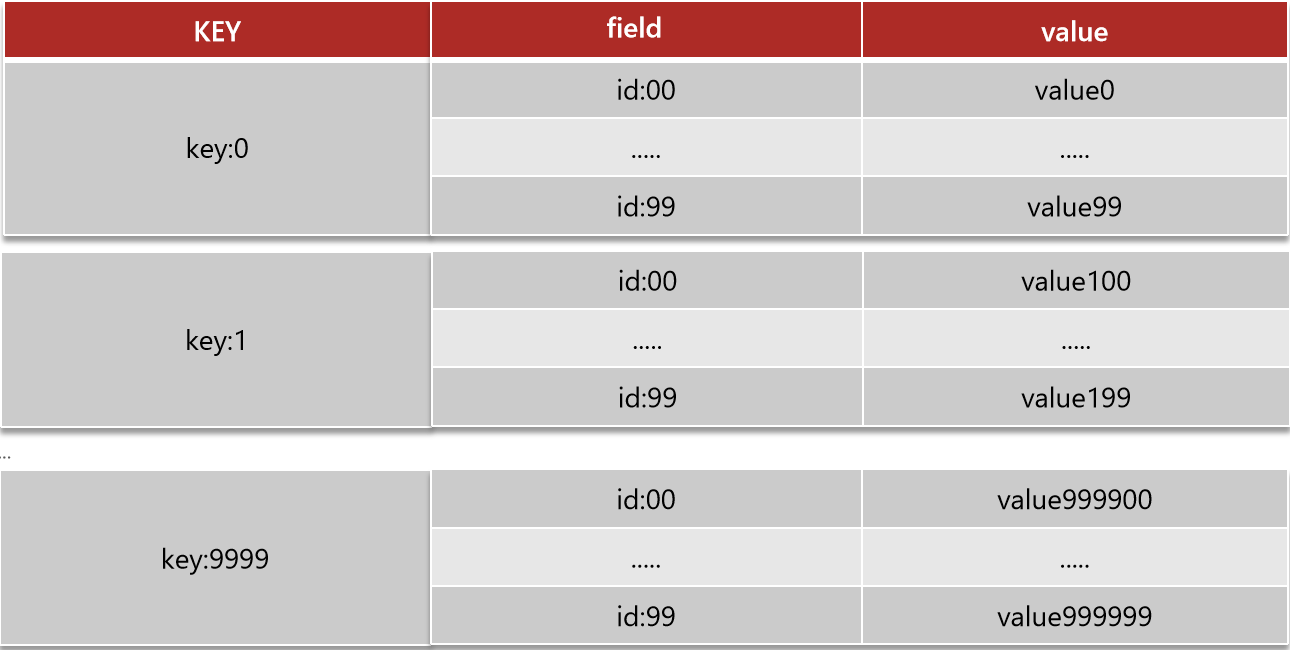Select the value99 cell
Screen dimensions: 1290x650
pos(1074,207)
